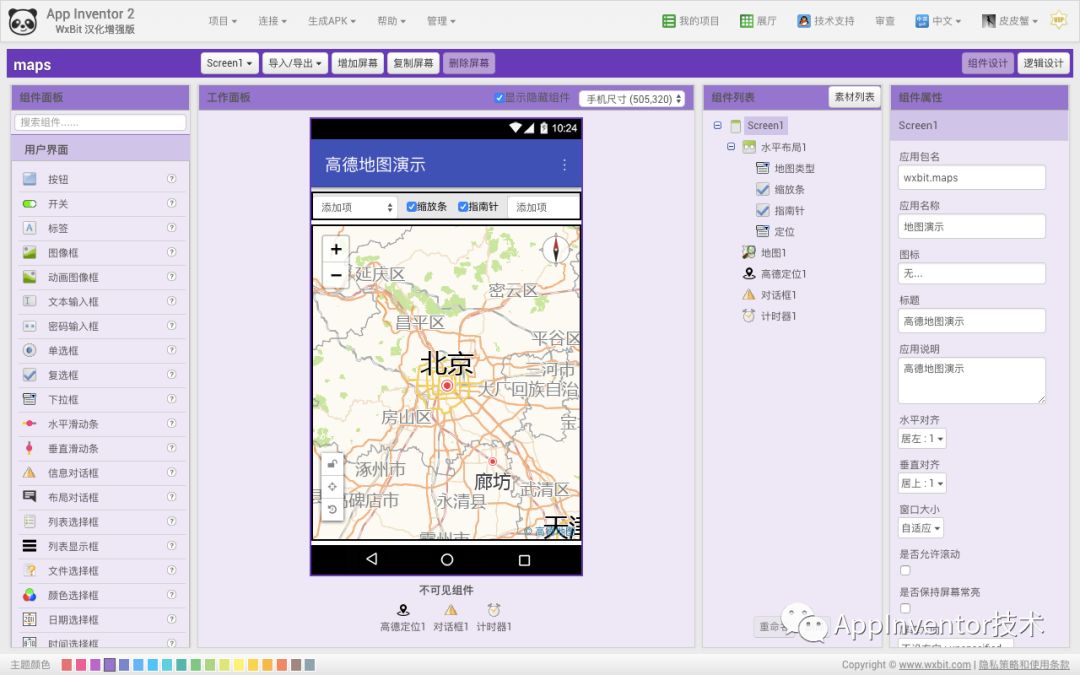The width and height of the screenshot is (1080, 675).
Task: Click the Android back triangle in preview
Action: pos(372,559)
